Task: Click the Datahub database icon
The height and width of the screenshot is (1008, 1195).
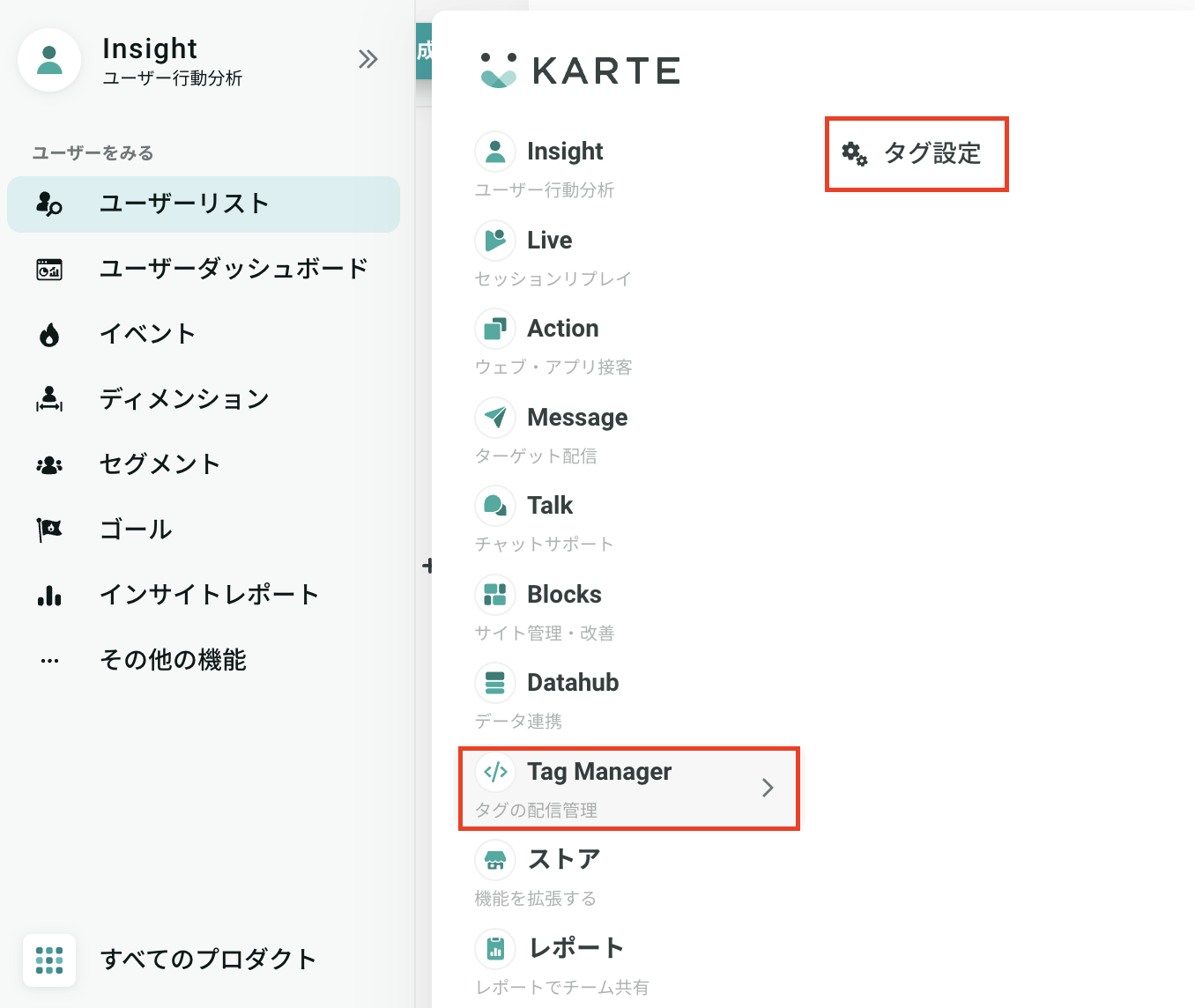Action: pyautogui.click(x=495, y=683)
